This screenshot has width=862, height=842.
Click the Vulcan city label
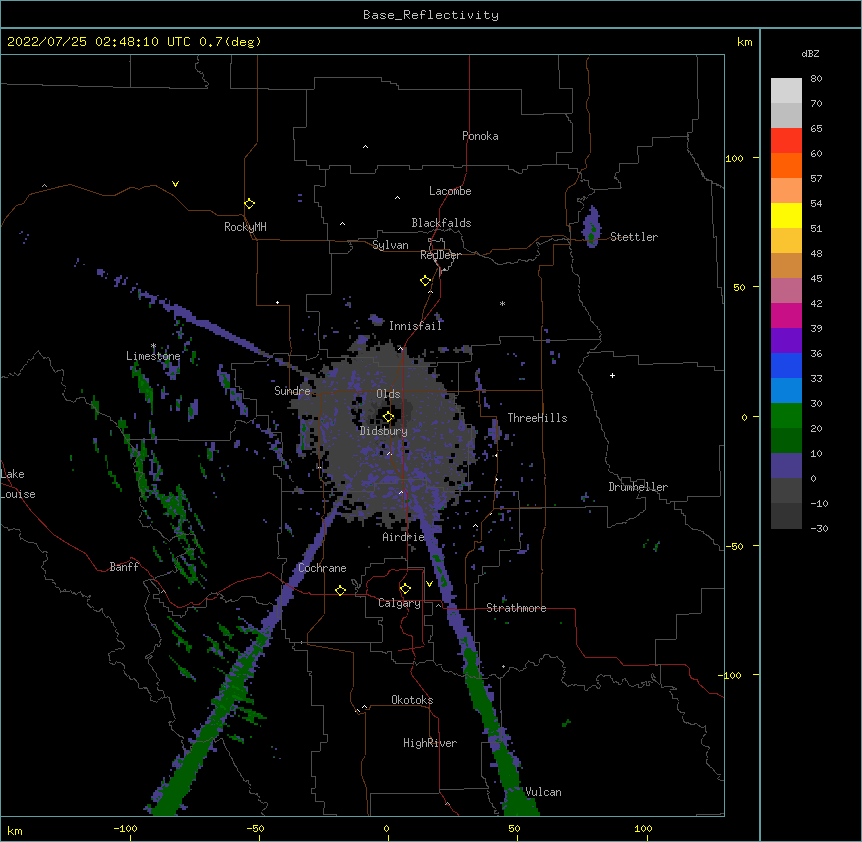544,792
